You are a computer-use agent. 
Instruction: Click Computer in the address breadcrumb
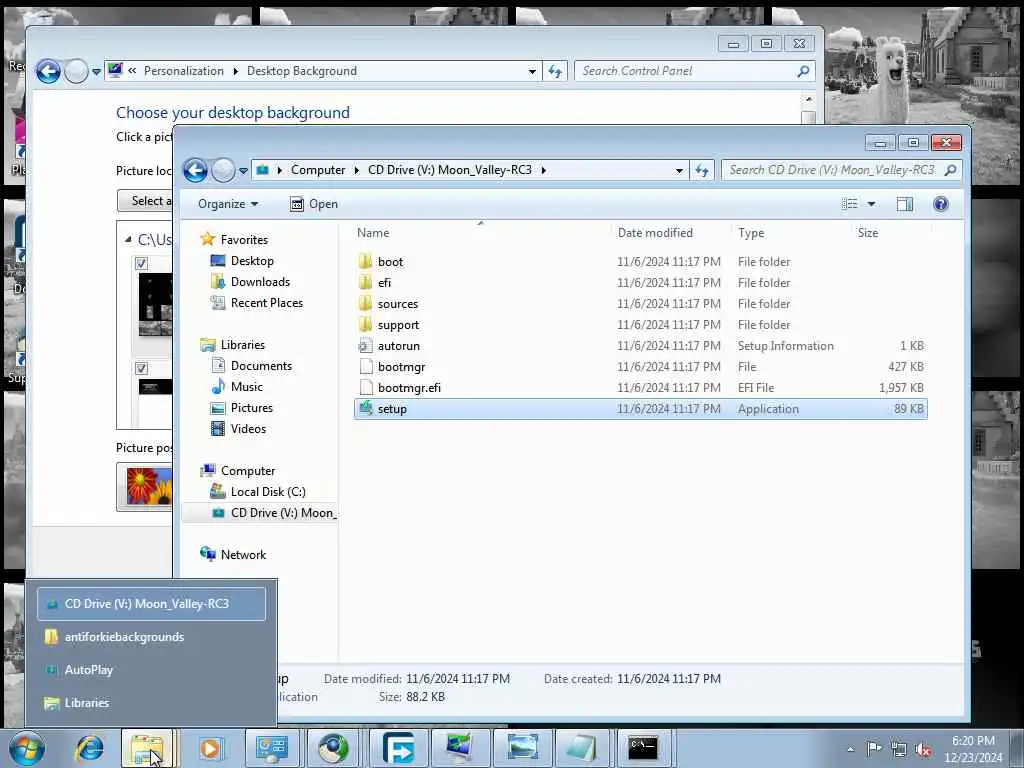(x=318, y=170)
